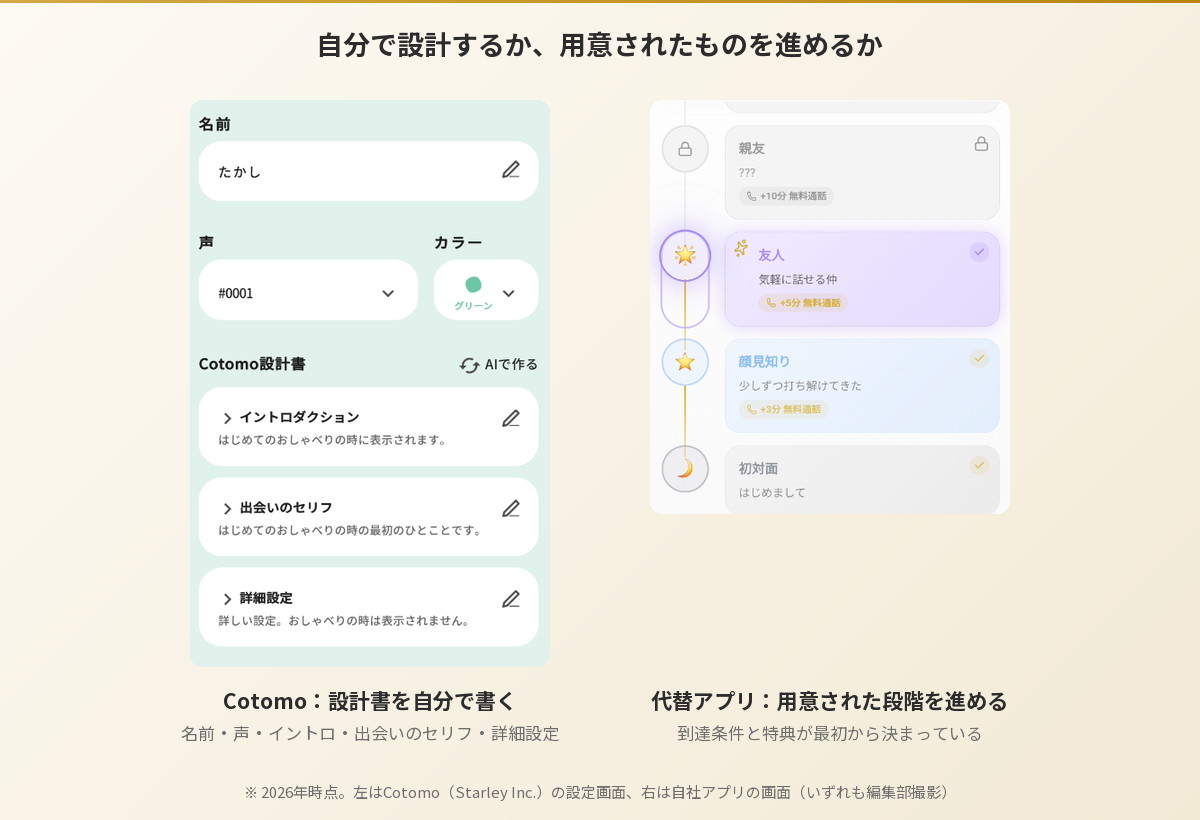
Task: Expand the 出会いのセリフ chevron
Action: 227,508
